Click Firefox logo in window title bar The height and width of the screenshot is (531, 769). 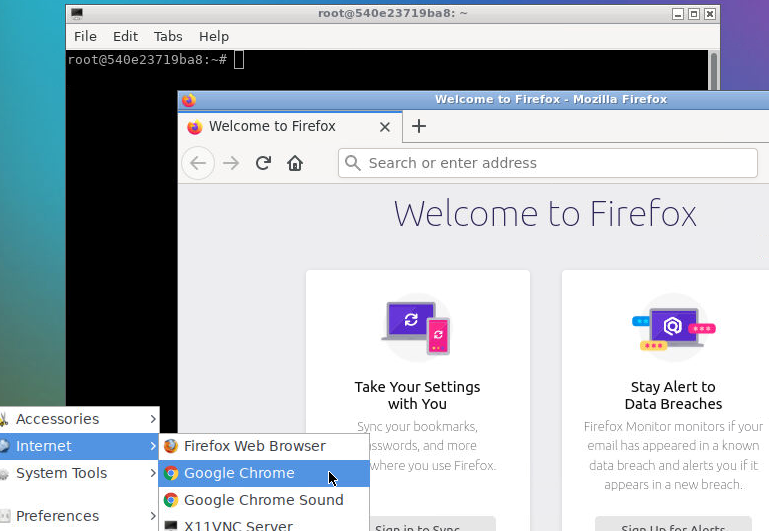[189, 100]
